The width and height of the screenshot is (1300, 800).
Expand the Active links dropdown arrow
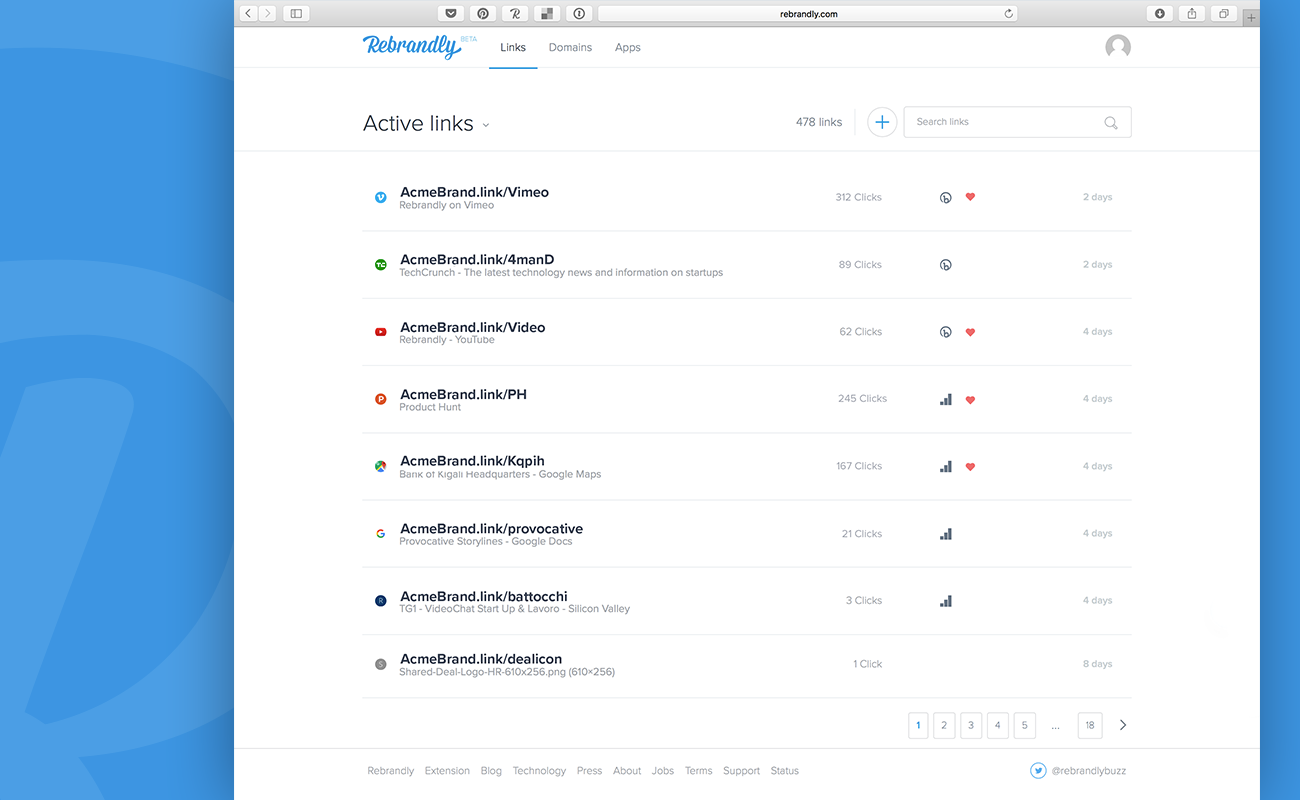[486, 125]
